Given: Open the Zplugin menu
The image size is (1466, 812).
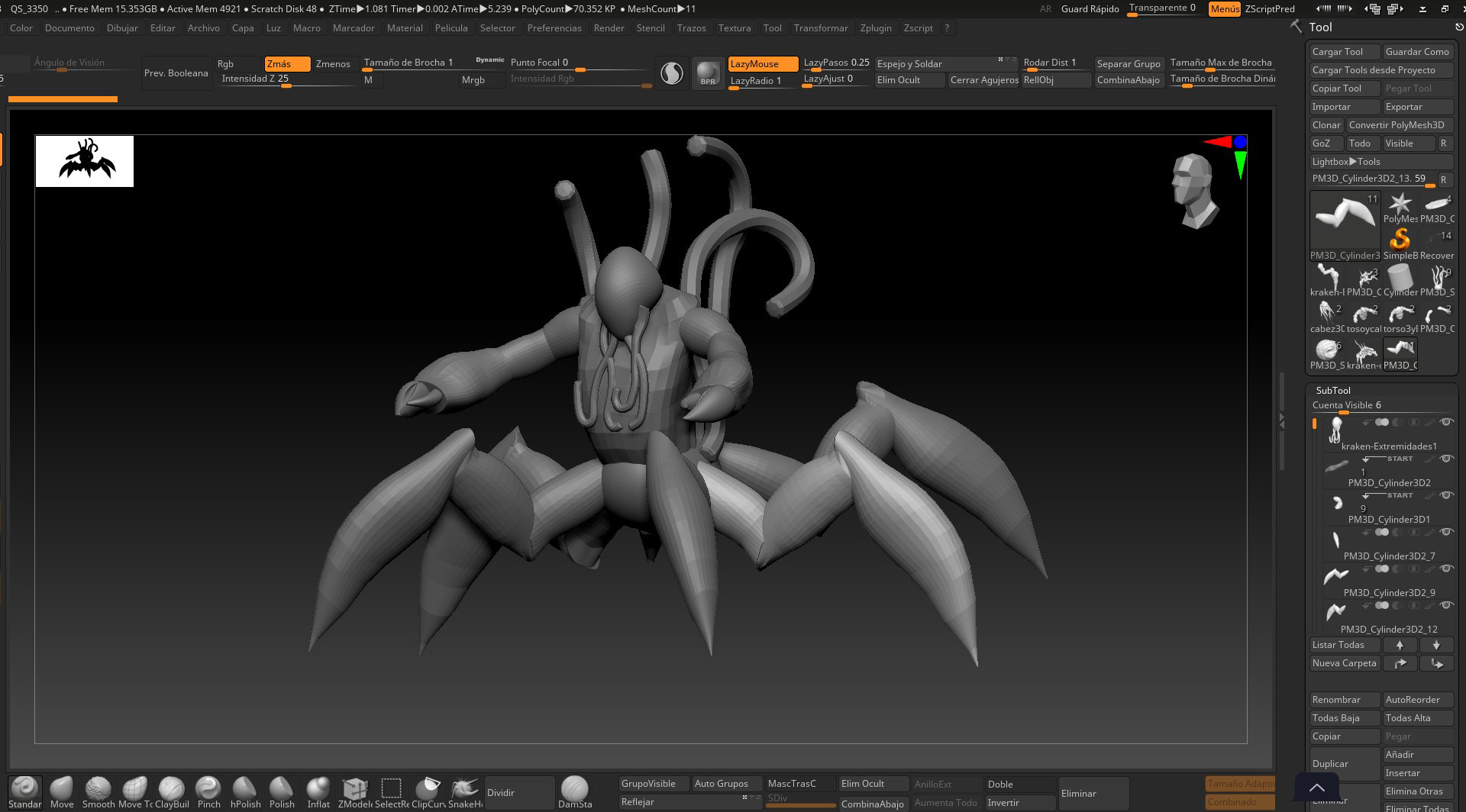Looking at the screenshot, I should (876, 28).
